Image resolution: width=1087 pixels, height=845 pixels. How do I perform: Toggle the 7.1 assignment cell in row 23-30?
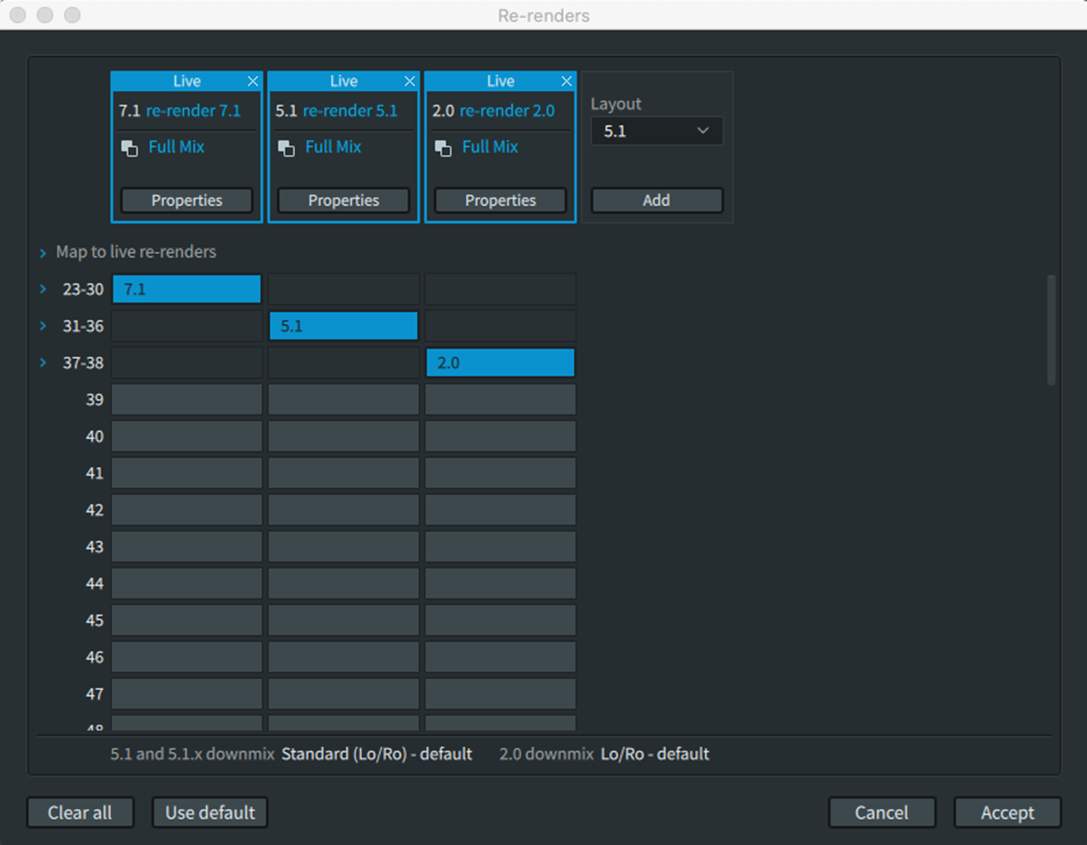(187, 289)
